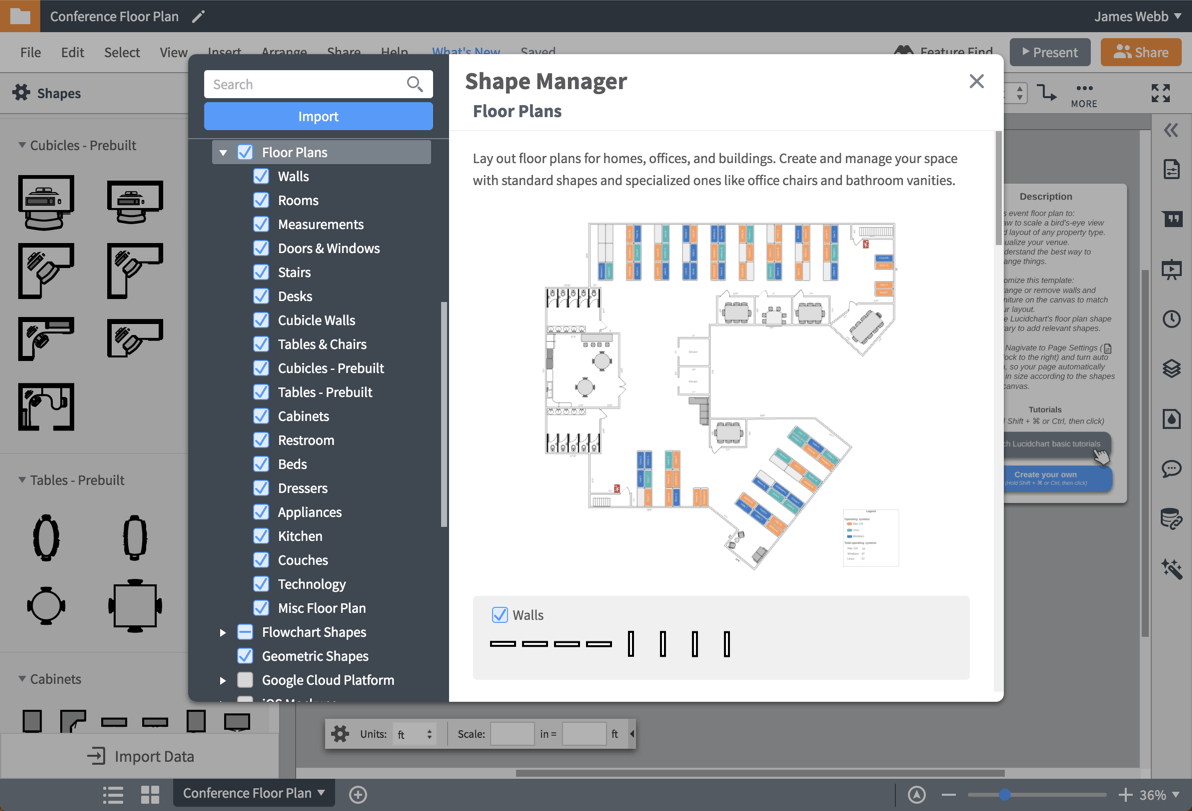Screen dimensions: 1192x811
Task: Click the search magnifier in Shape Manager
Action: 414,84
